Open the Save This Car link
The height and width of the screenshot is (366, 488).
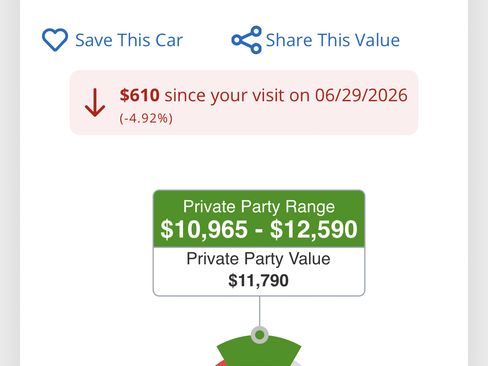pos(129,40)
